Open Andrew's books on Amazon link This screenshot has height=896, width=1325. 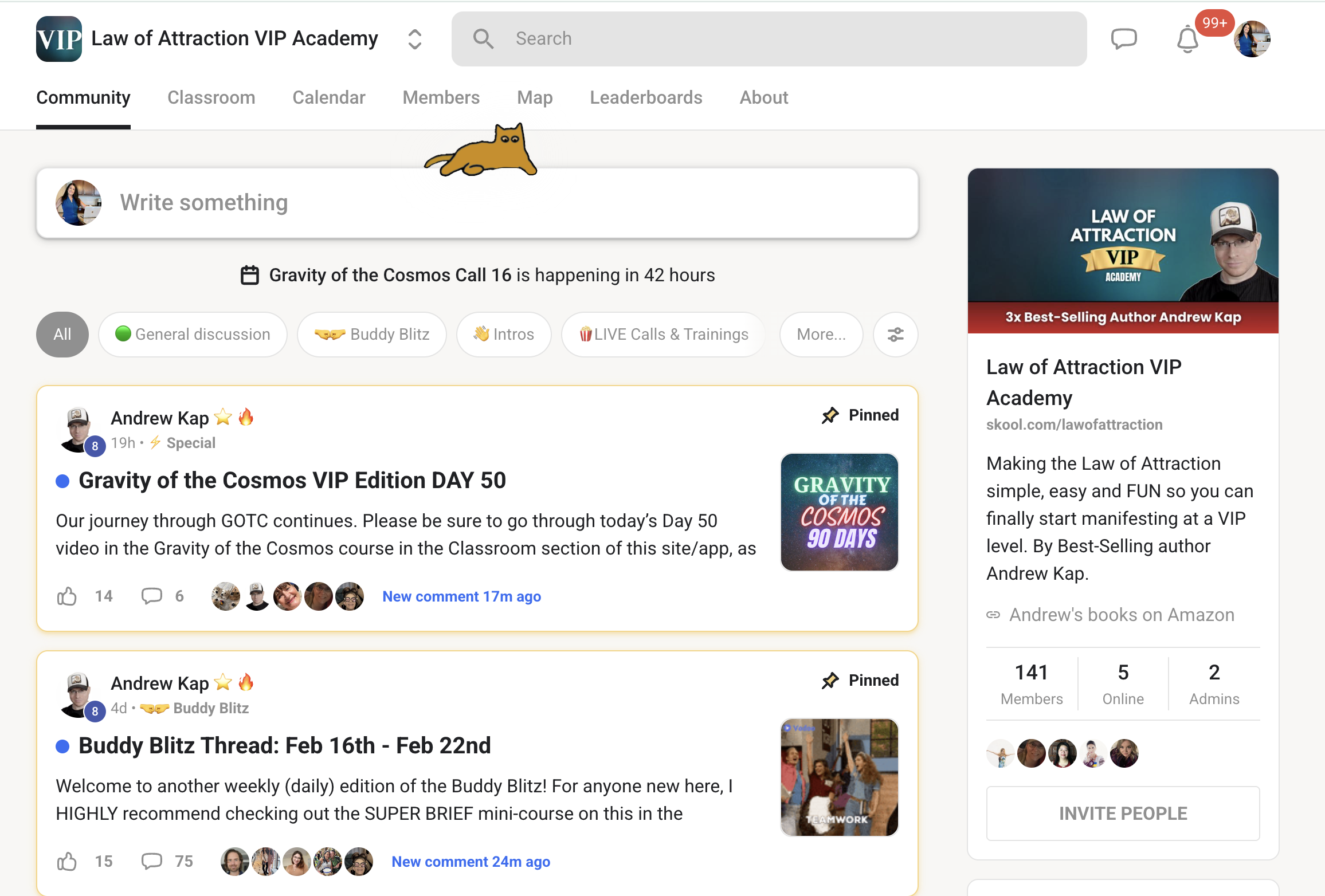click(x=1121, y=615)
